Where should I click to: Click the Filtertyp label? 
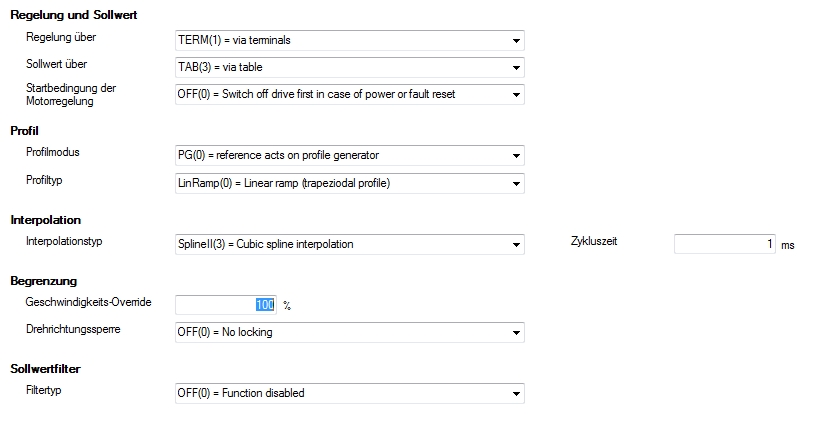tap(44, 390)
